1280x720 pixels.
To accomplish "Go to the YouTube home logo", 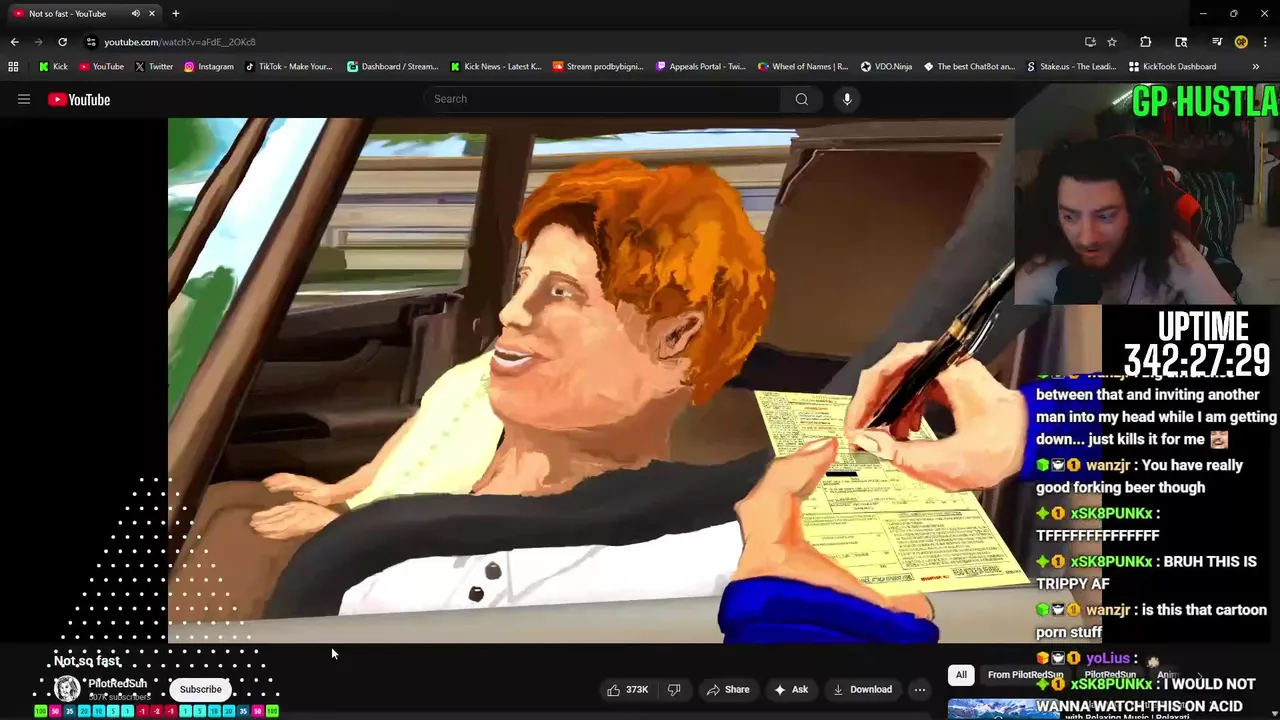I will tap(79, 99).
